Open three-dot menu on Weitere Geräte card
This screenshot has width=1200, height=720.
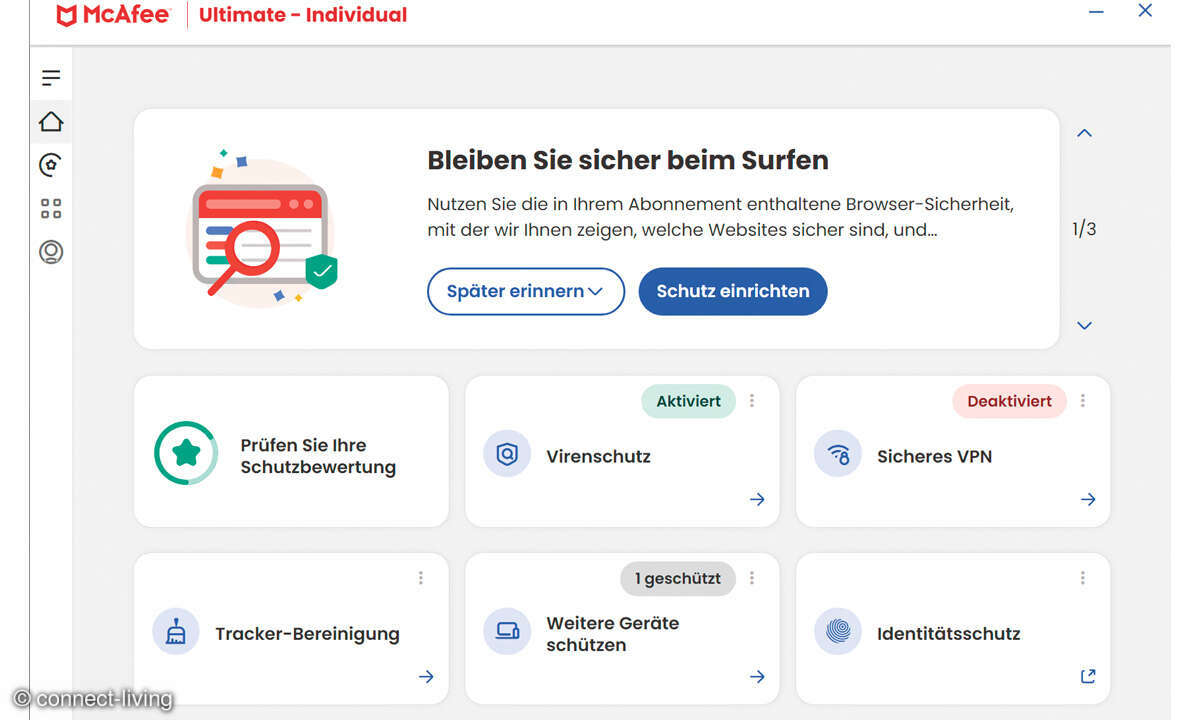click(x=752, y=578)
